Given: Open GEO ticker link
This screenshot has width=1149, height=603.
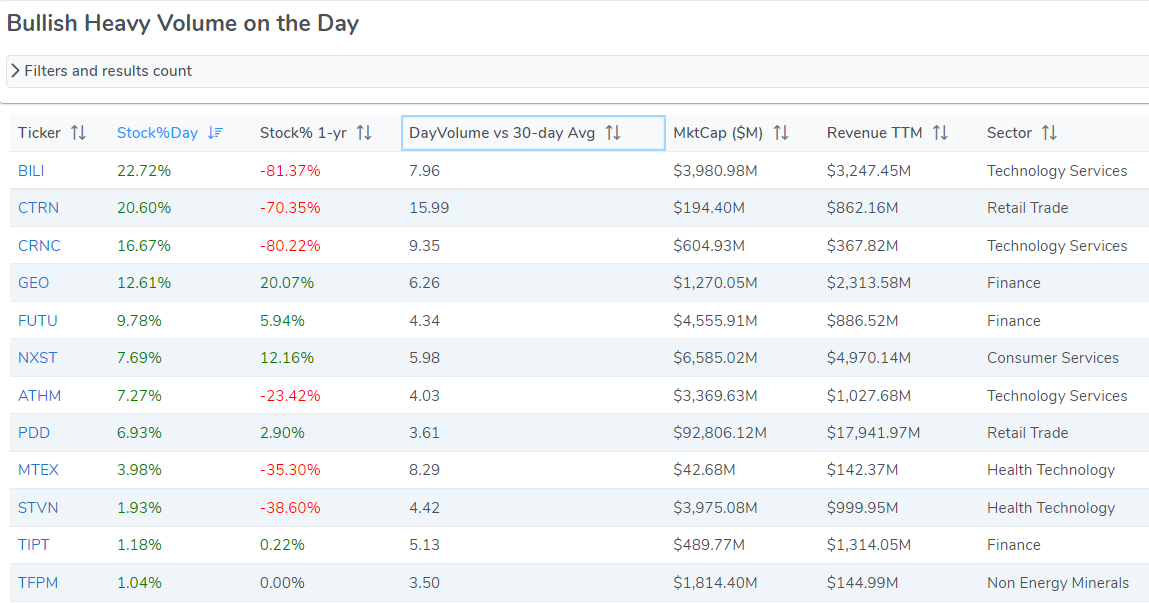Looking at the screenshot, I should [x=33, y=283].
